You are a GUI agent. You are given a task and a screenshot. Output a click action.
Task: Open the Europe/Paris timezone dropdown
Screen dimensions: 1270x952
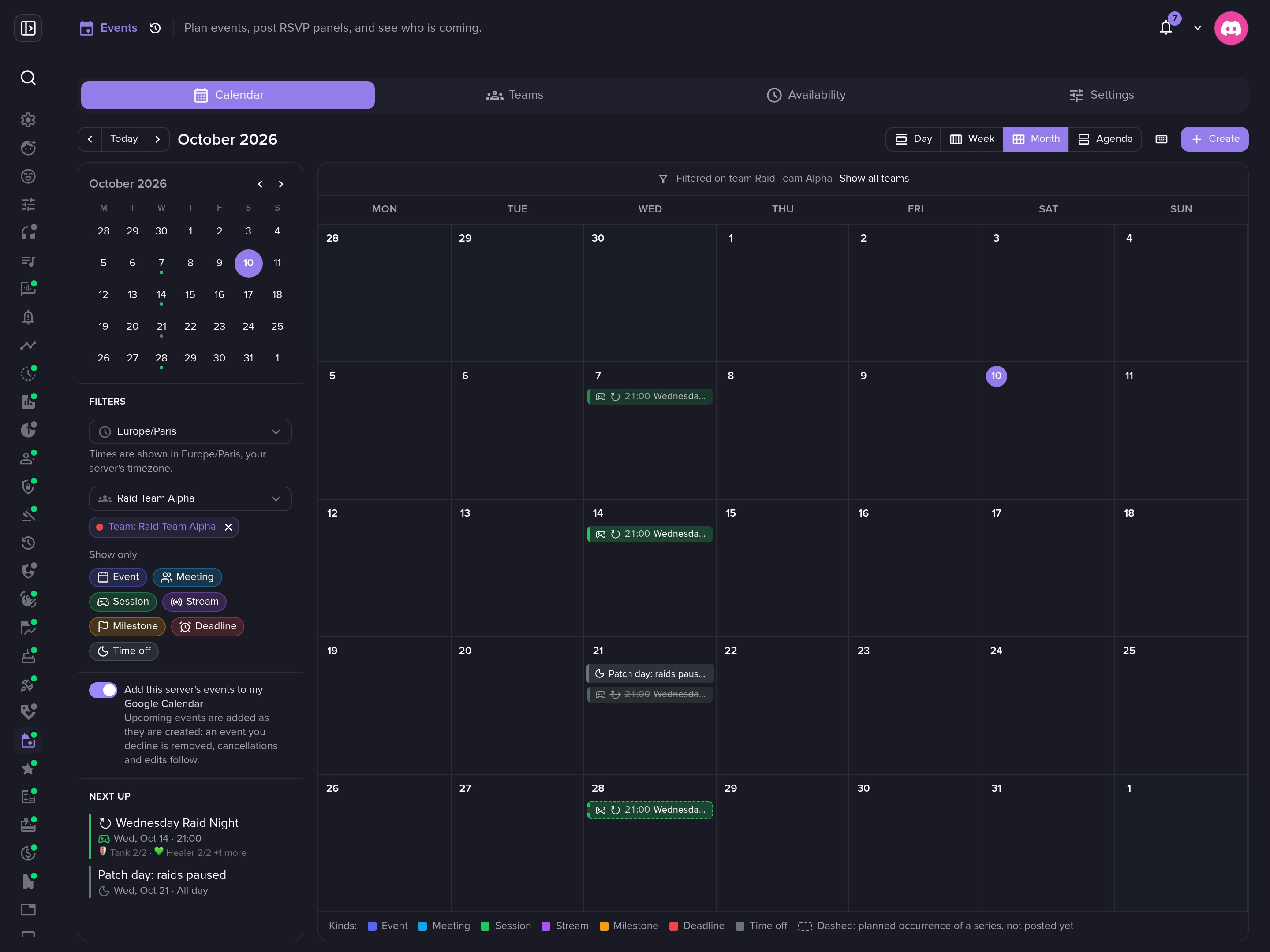coord(190,431)
